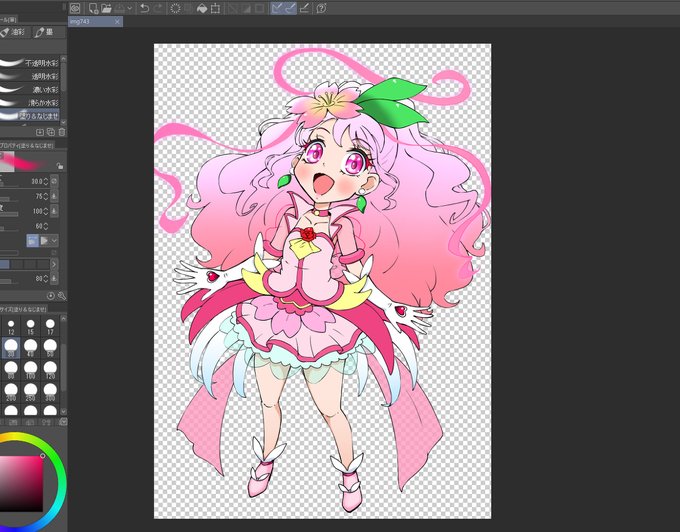Screen dimensions: 680x532
Task: Click the Fill bucket icon in the command bar
Action: (x=202, y=8)
